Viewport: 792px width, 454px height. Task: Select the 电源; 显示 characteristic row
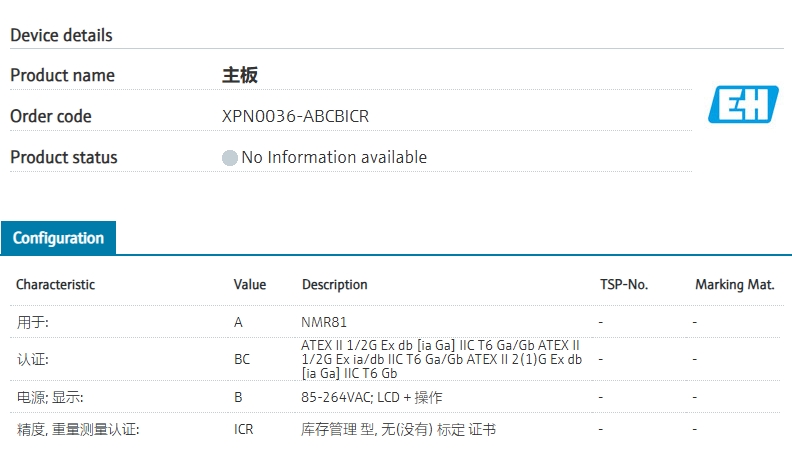tap(49, 397)
